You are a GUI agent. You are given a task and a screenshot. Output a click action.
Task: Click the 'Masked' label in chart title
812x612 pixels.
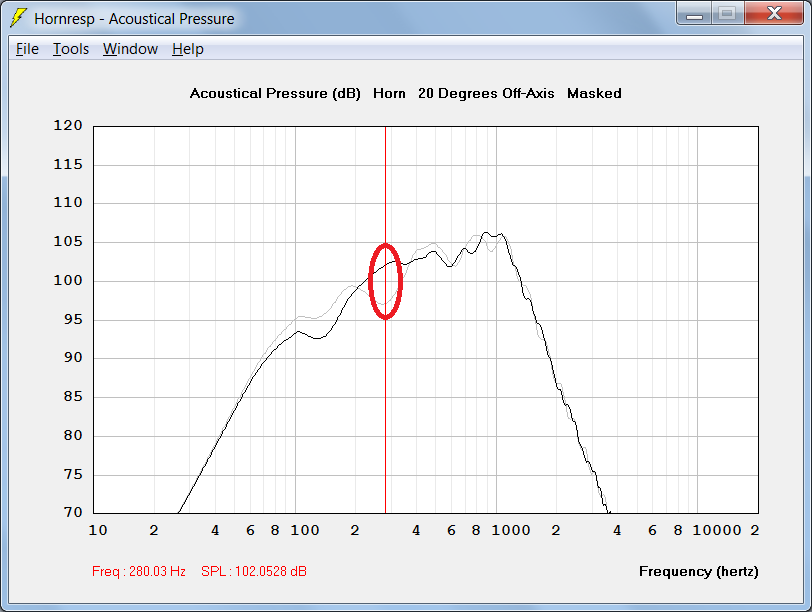pyautogui.click(x=594, y=93)
